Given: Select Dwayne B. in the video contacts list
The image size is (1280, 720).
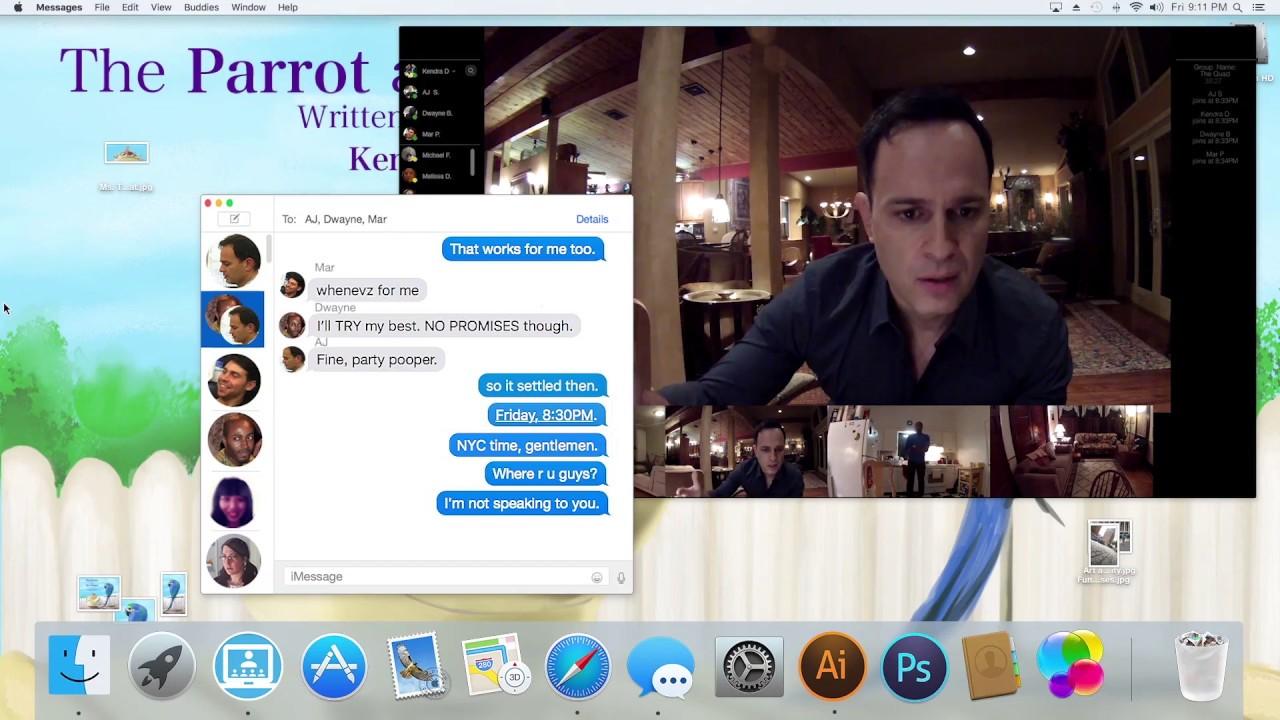Looking at the screenshot, I should 436,113.
